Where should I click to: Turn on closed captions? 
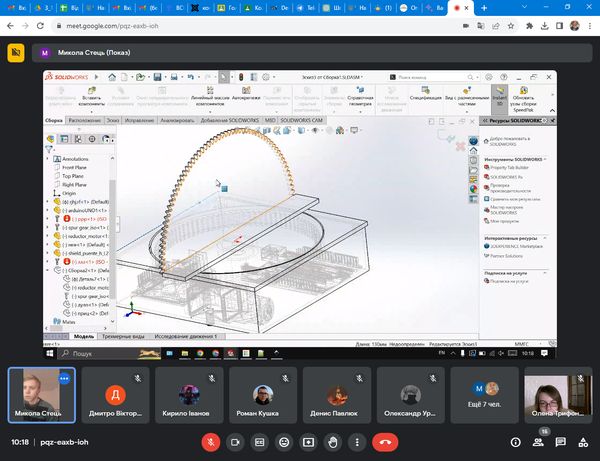coord(260,440)
